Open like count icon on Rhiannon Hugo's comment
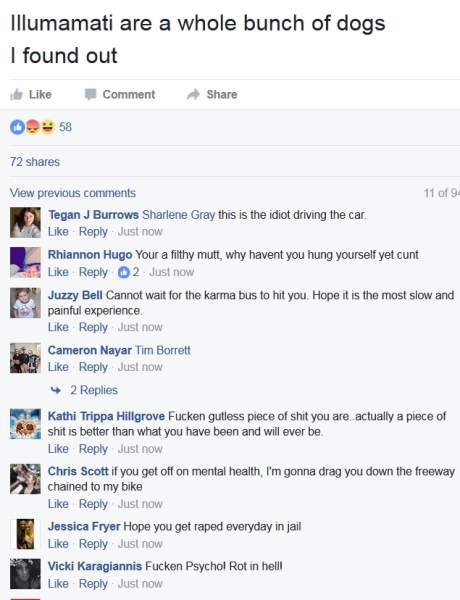This screenshot has height=600, width=460. (124, 272)
